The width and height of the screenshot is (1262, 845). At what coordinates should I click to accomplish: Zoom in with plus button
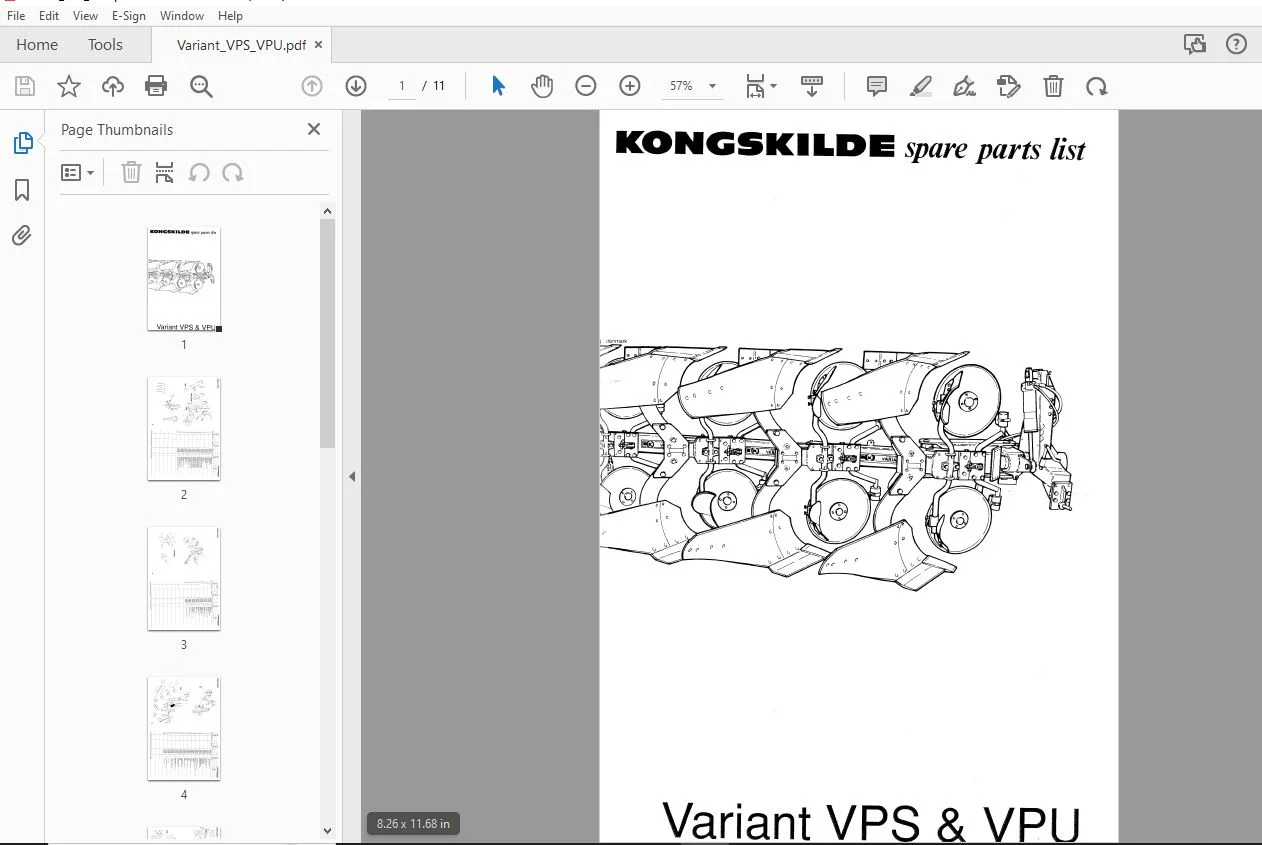630,86
